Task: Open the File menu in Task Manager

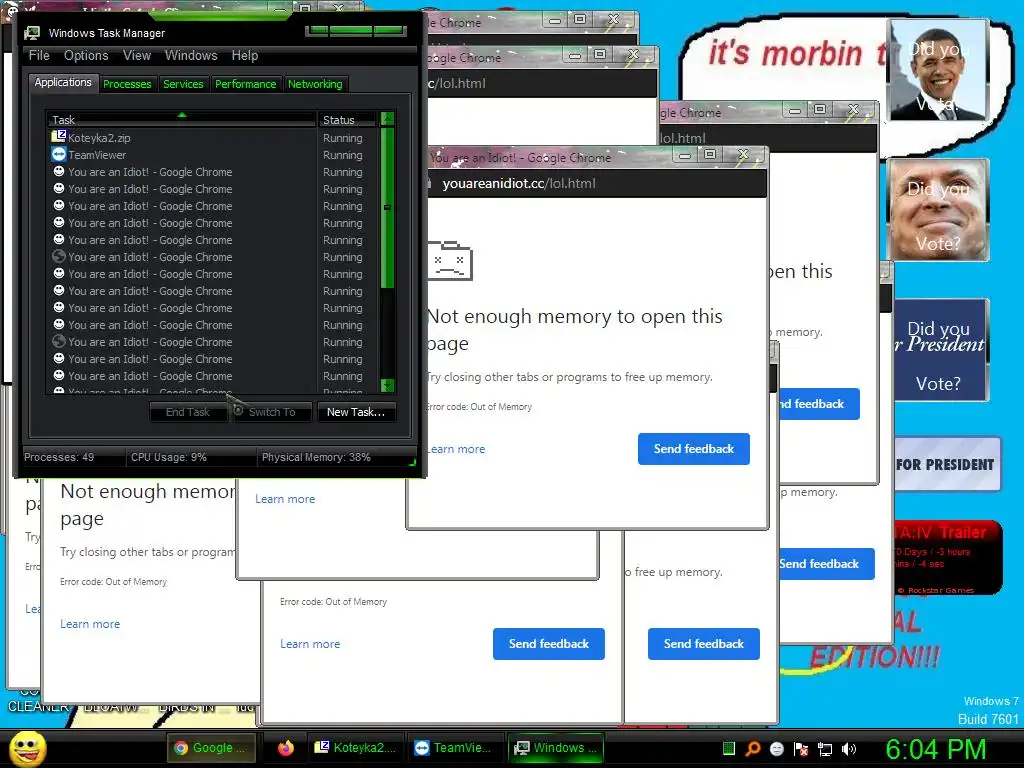Action: pyautogui.click(x=39, y=56)
